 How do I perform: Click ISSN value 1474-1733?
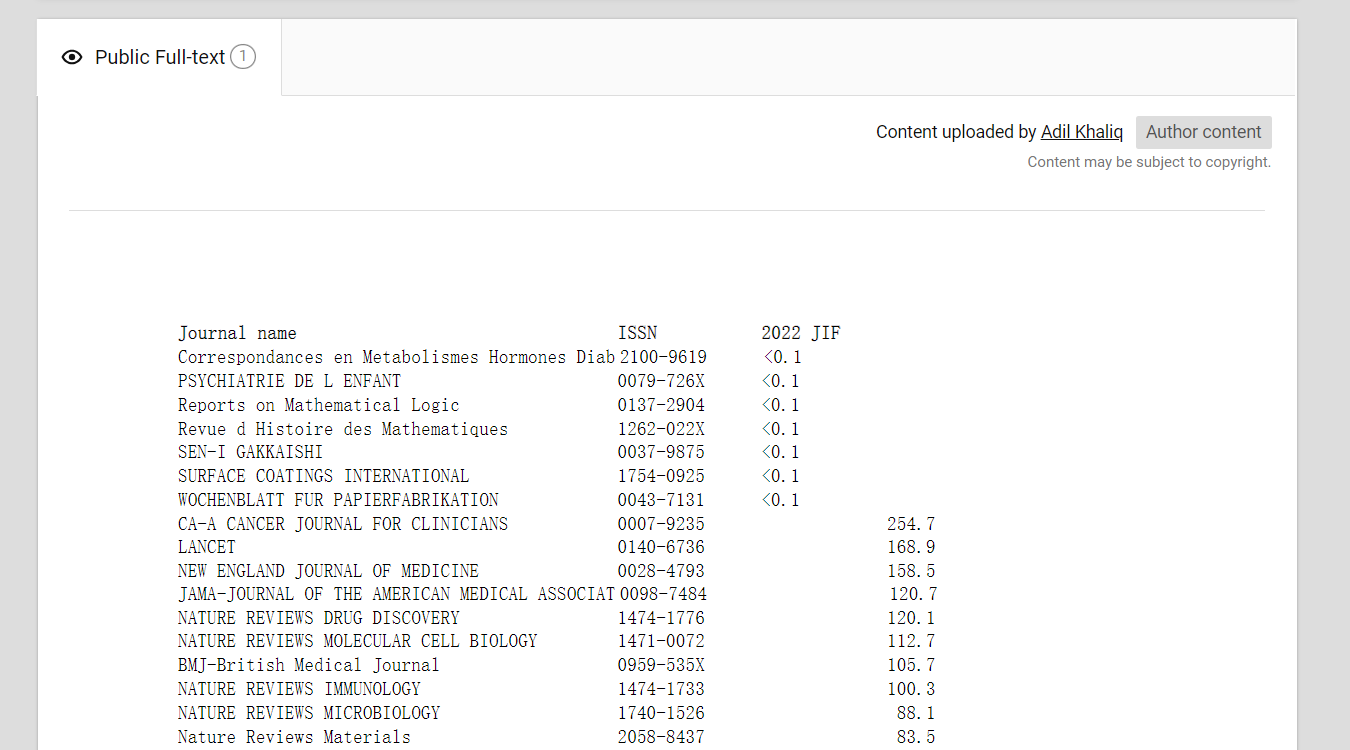tap(661, 689)
